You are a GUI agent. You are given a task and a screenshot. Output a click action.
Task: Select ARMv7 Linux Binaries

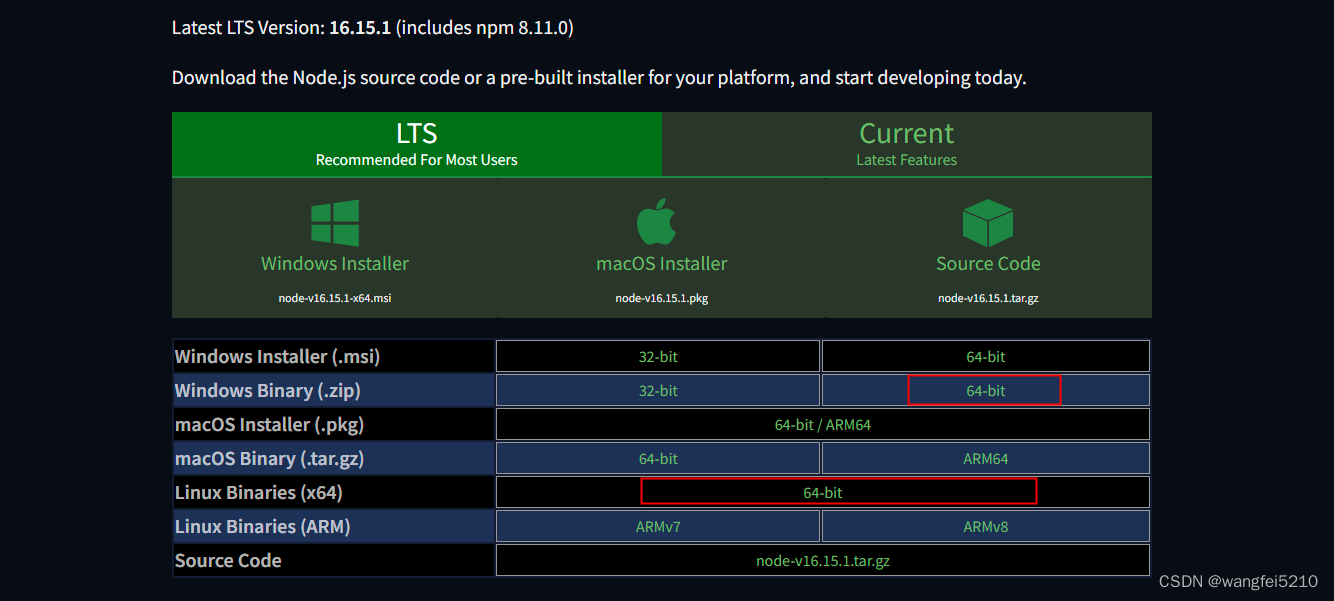click(658, 527)
